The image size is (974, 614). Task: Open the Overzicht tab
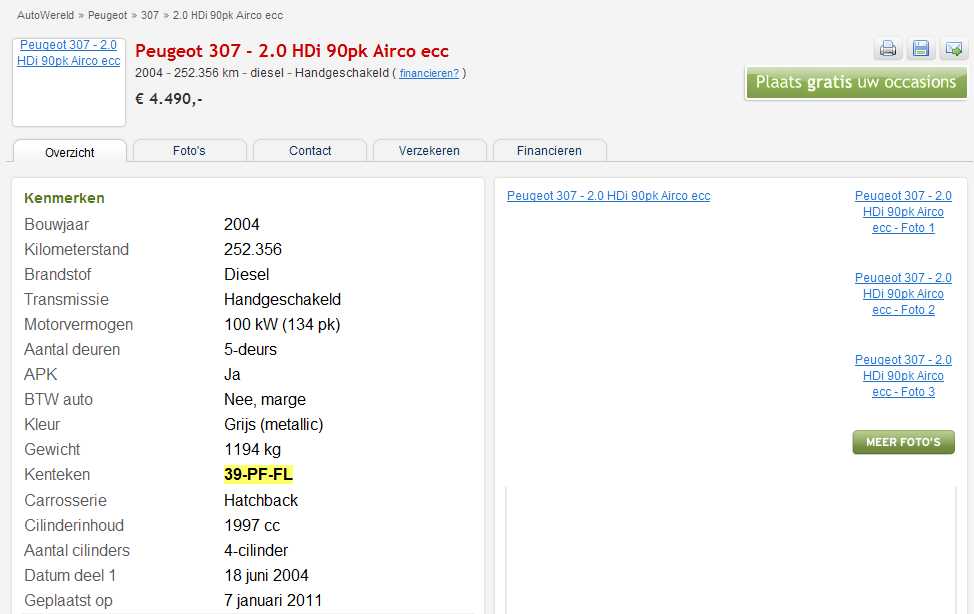click(70, 152)
